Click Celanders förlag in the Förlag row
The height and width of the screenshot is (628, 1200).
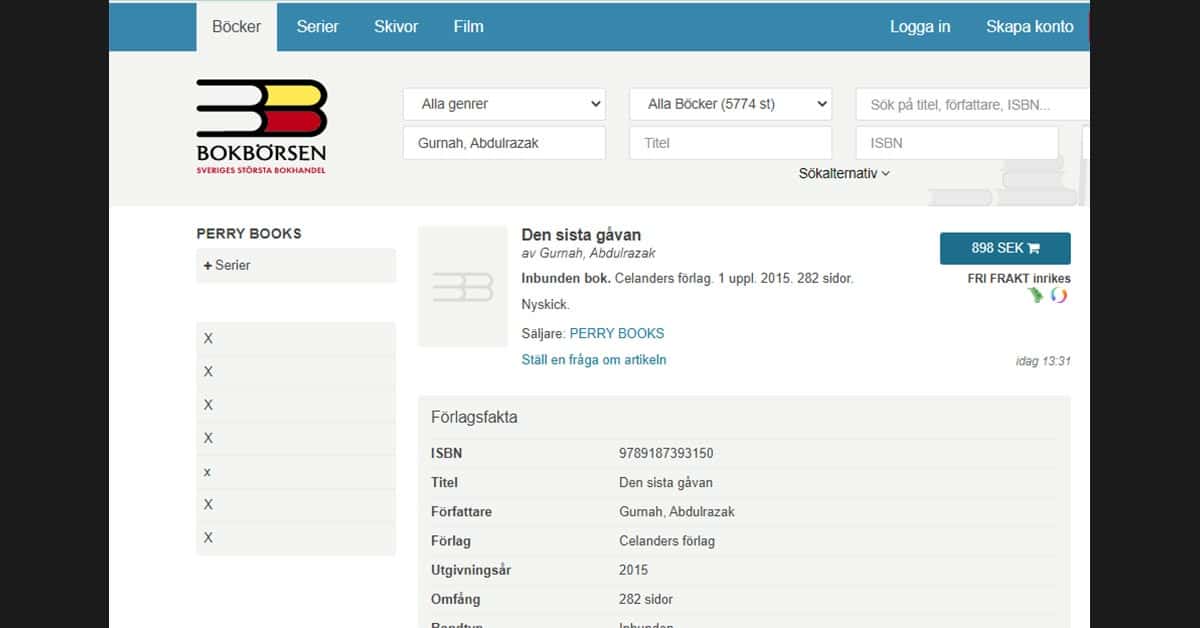click(667, 541)
